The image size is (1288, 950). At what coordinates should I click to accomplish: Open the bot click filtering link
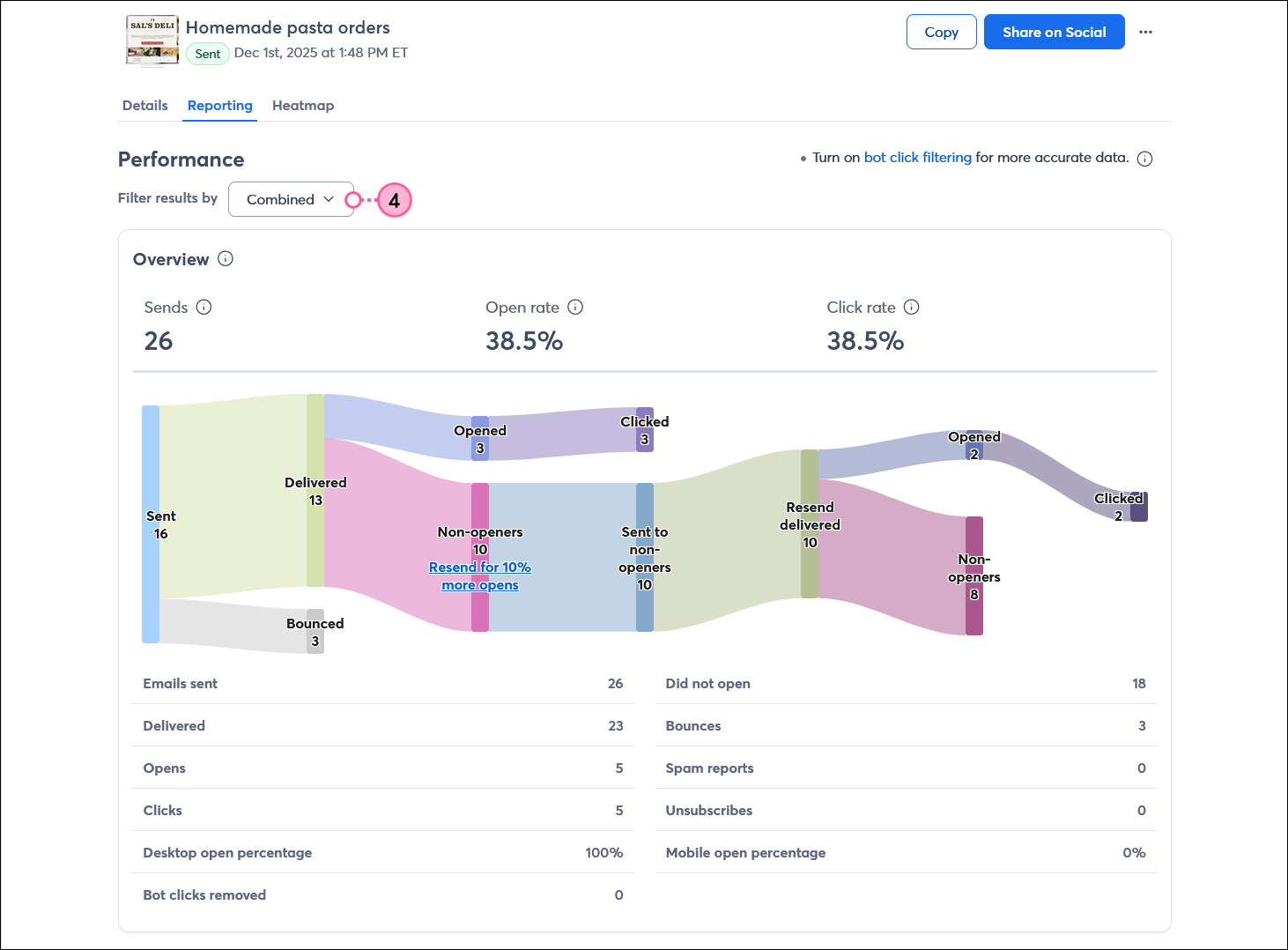tap(917, 157)
